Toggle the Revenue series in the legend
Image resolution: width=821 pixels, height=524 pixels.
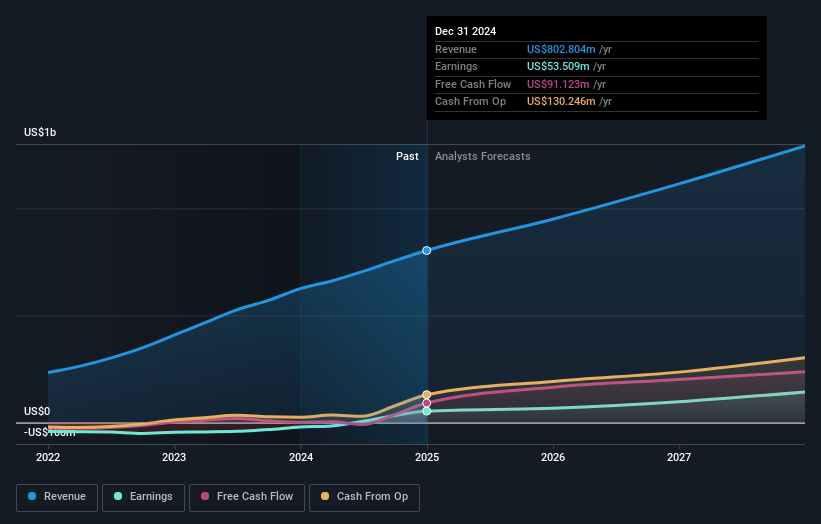pyautogui.click(x=57, y=497)
